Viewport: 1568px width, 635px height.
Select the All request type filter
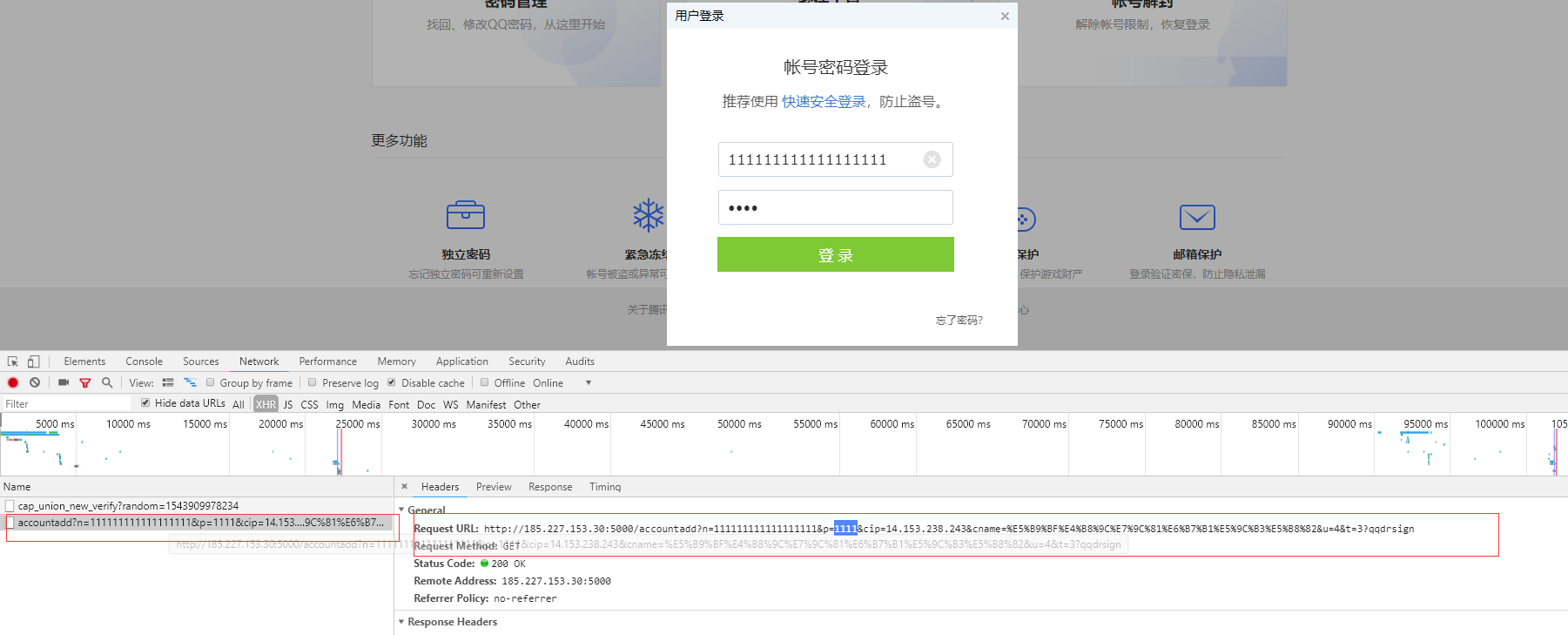(239, 405)
